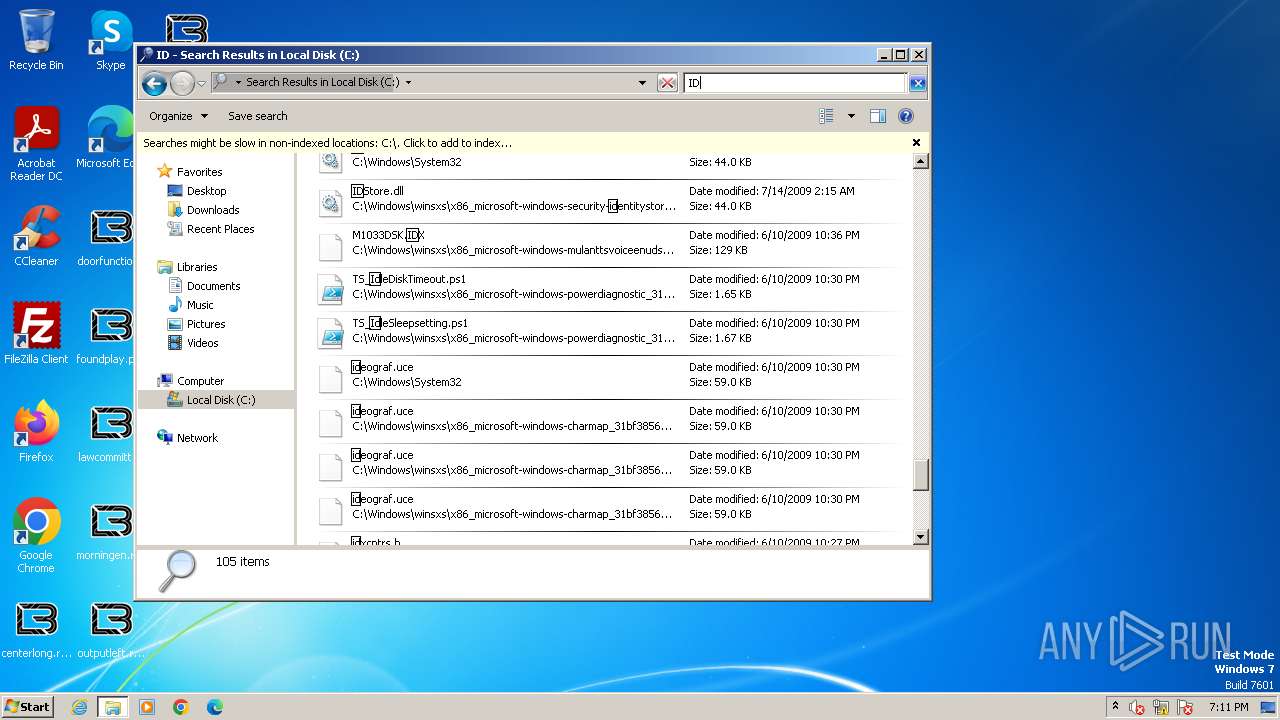
Task: Open Google Chrome desktop shortcut
Action: pos(36,536)
